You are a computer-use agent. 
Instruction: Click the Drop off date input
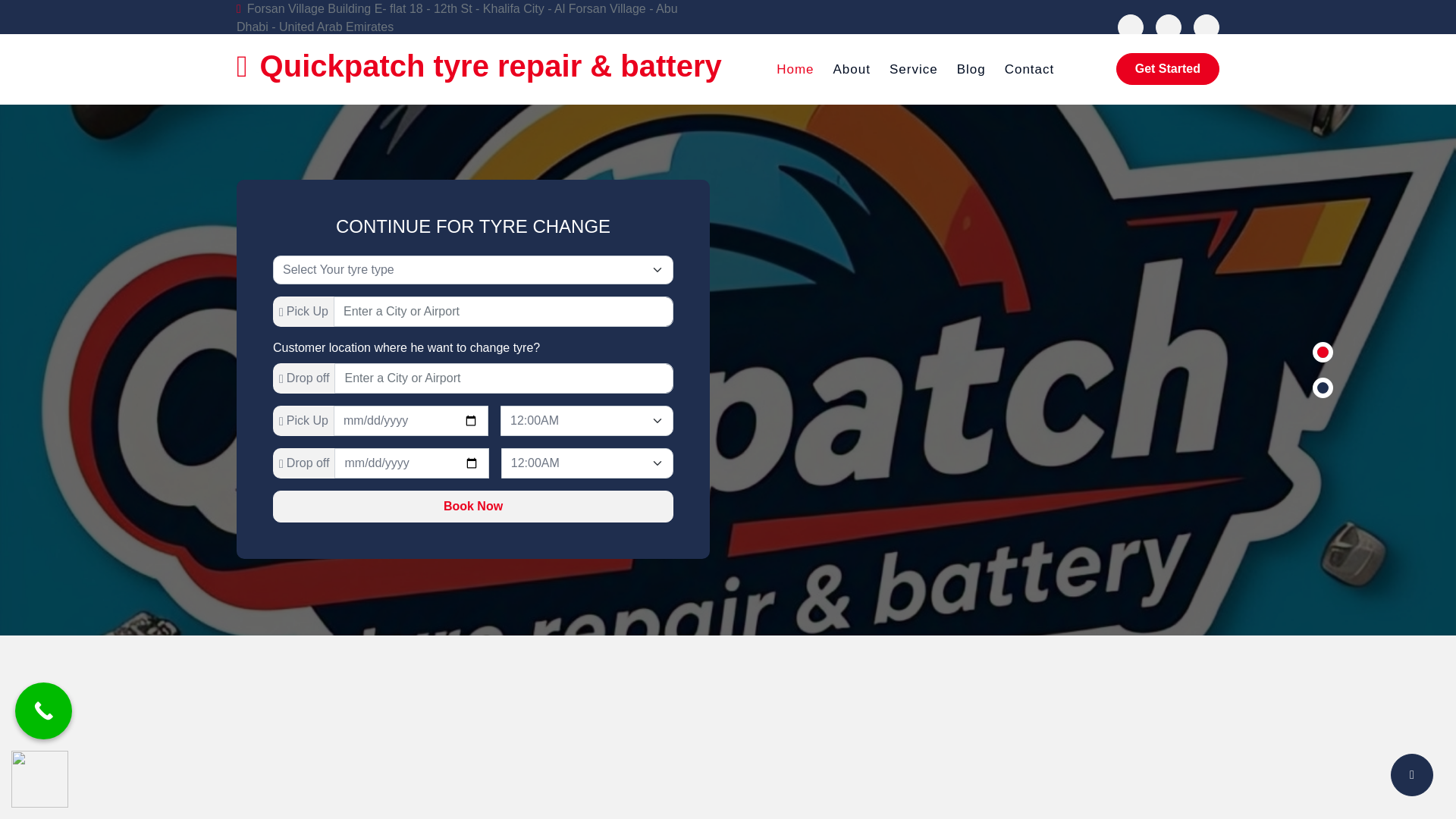(x=412, y=463)
